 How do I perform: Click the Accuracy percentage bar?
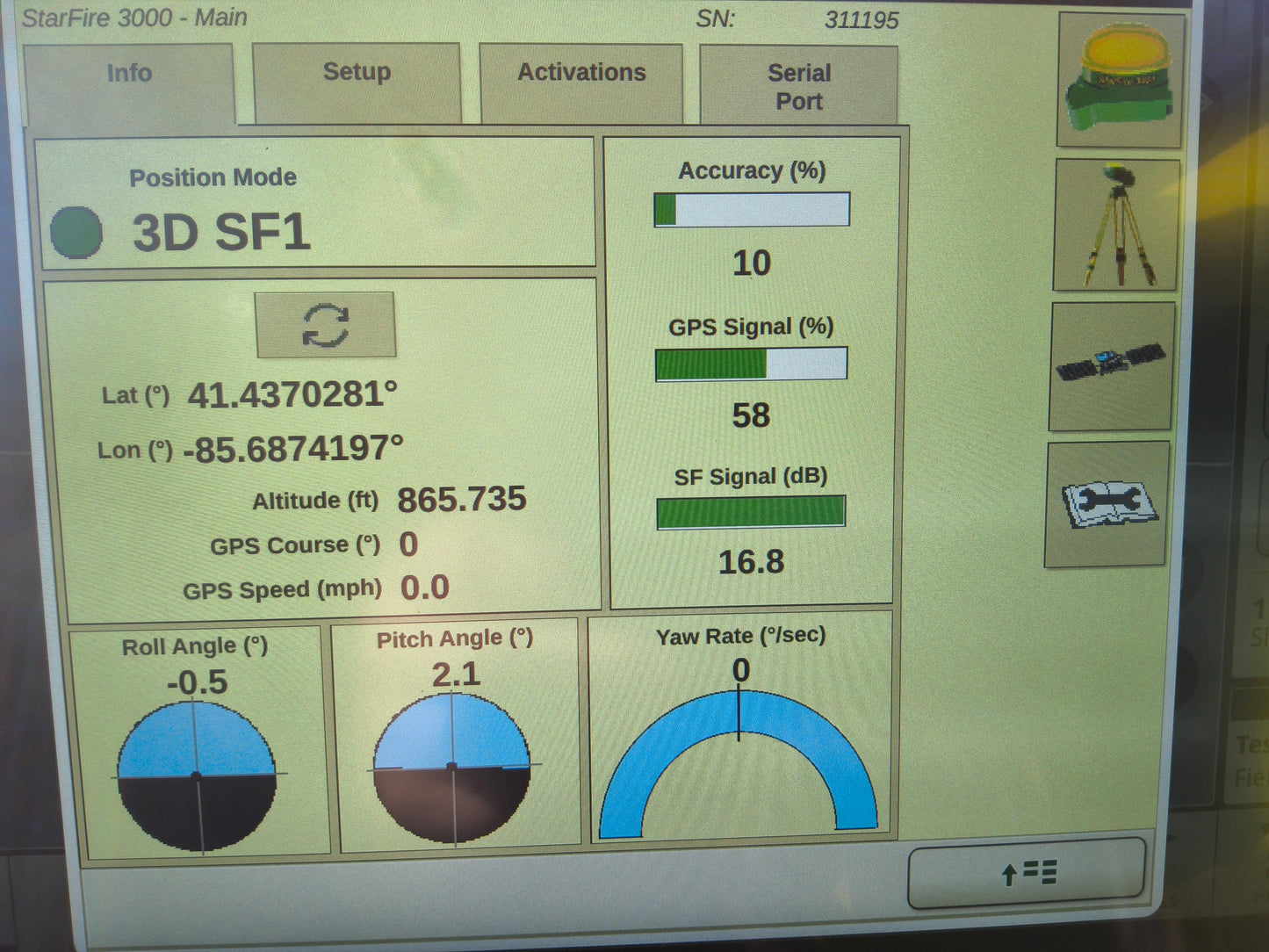pyautogui.click(x=752, y=208)
